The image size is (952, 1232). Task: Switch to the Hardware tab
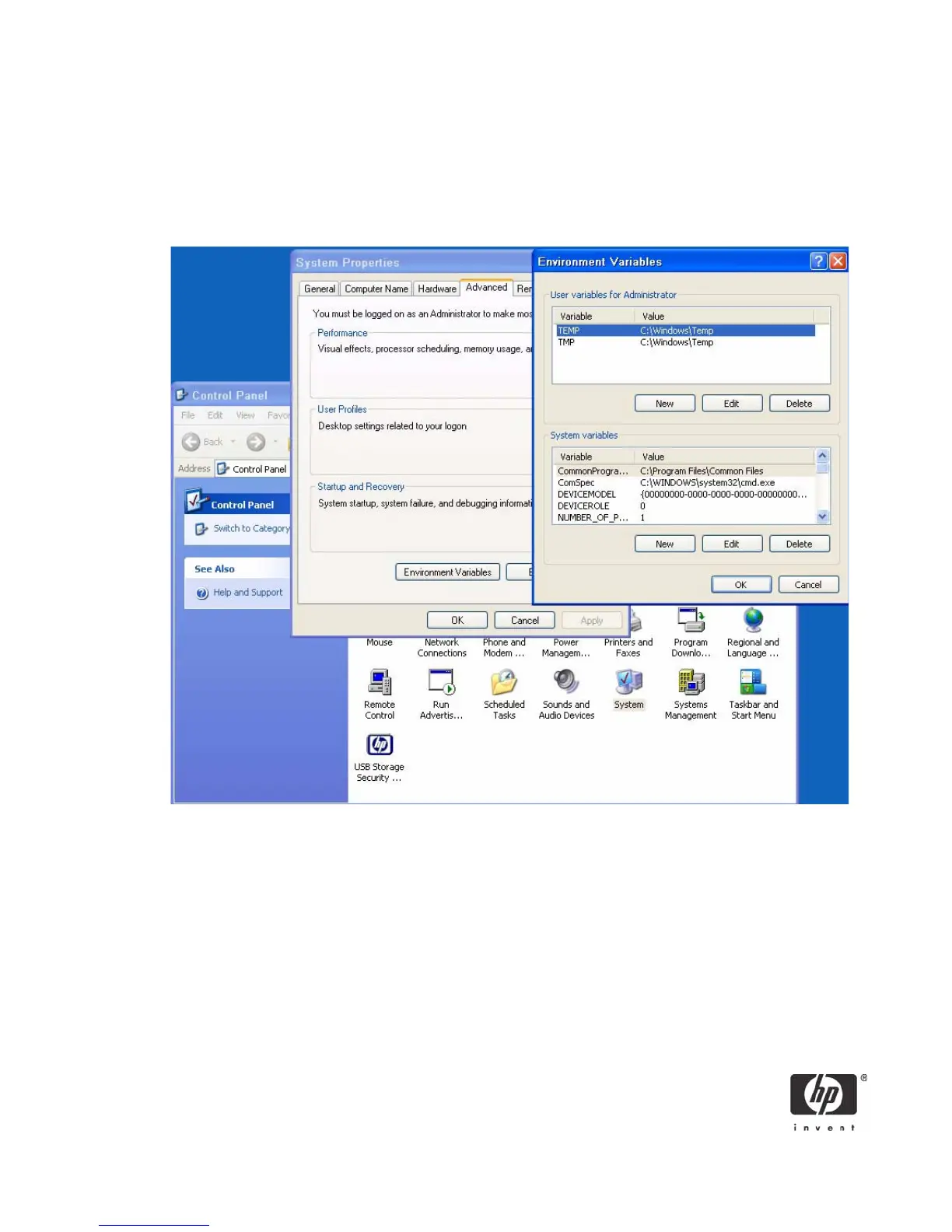(437, 289)
